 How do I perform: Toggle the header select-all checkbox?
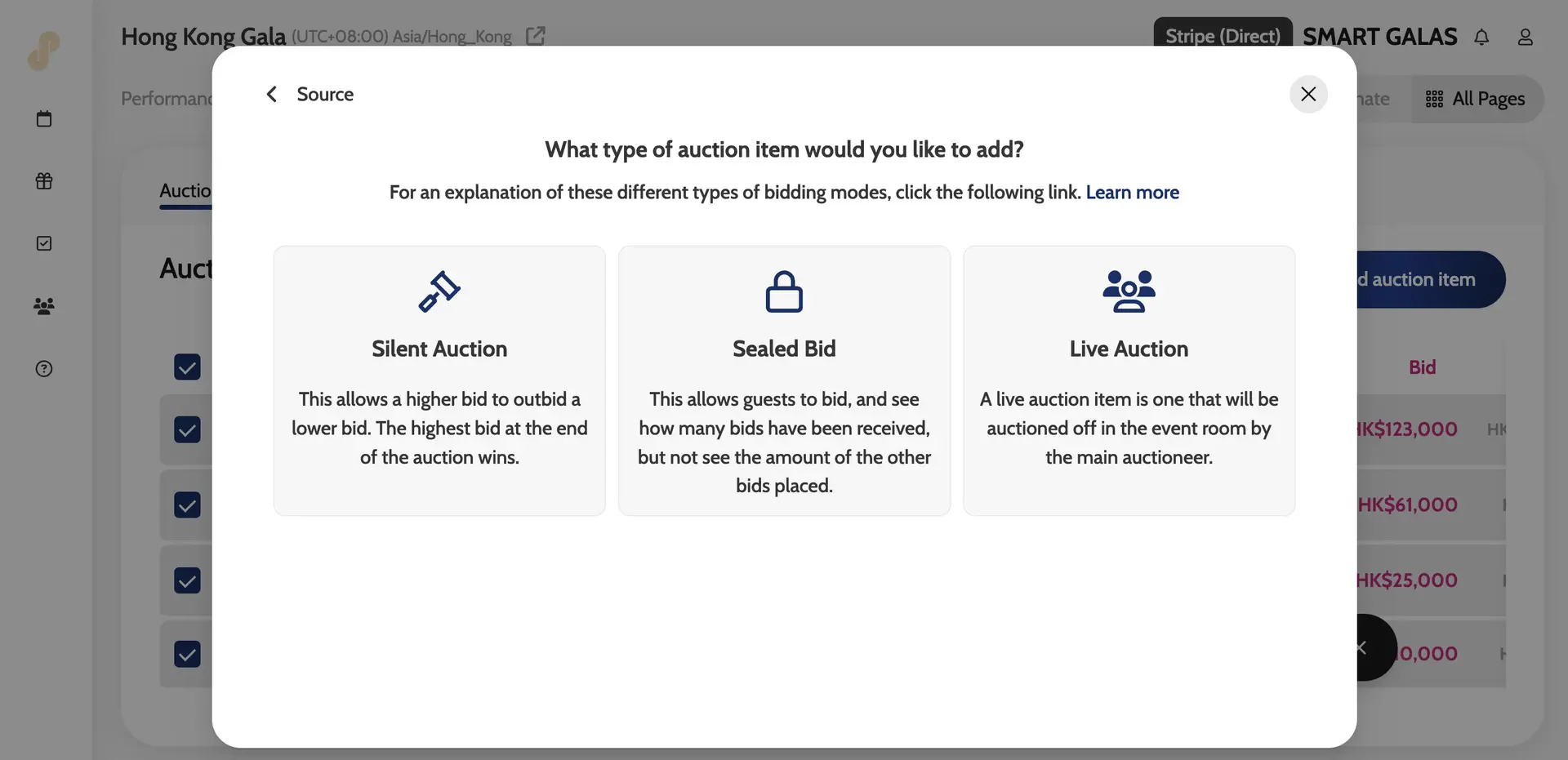pos(187,367)
